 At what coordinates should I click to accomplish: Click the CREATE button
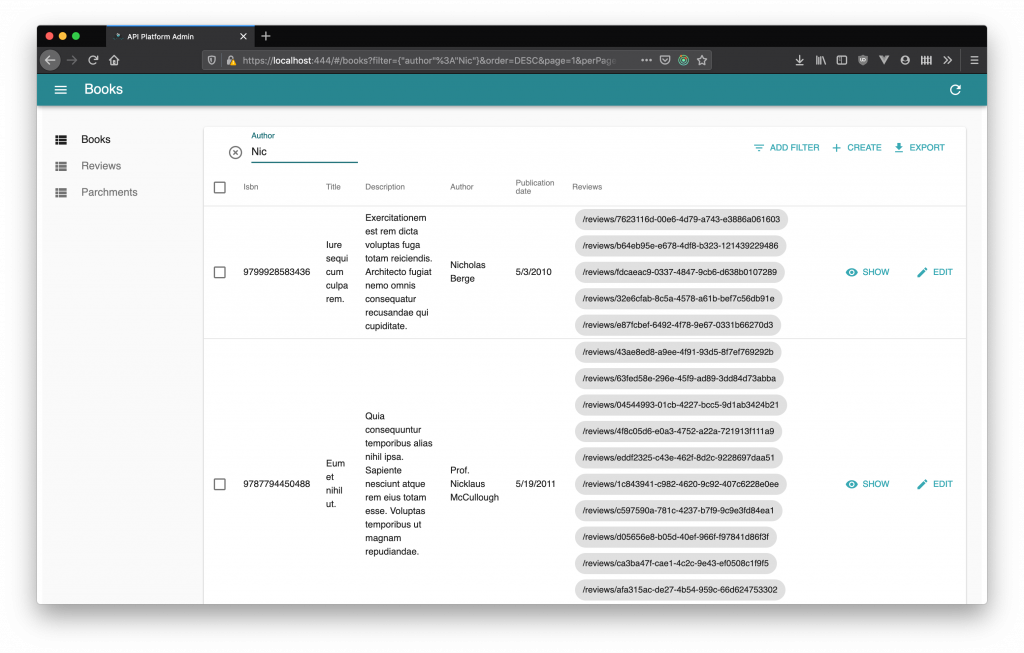856,147
